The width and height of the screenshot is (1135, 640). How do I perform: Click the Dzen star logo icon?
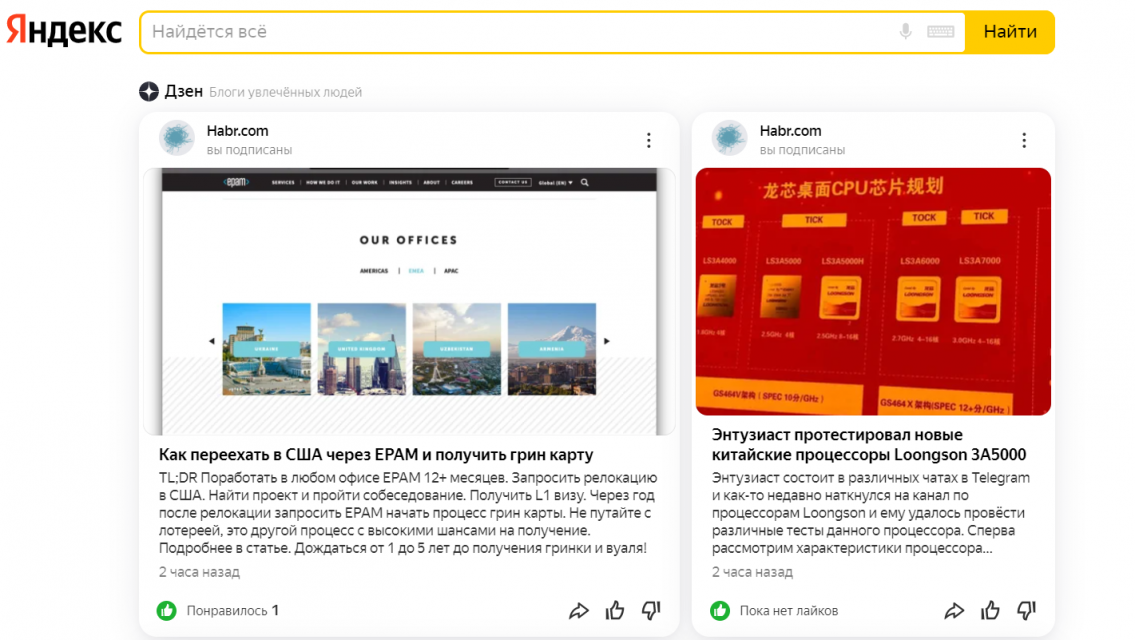[x=149, y=92]
